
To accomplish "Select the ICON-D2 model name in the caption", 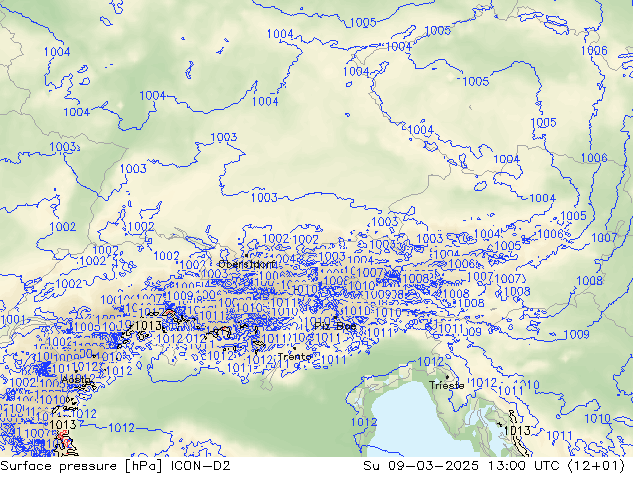I will click(201, 466).
